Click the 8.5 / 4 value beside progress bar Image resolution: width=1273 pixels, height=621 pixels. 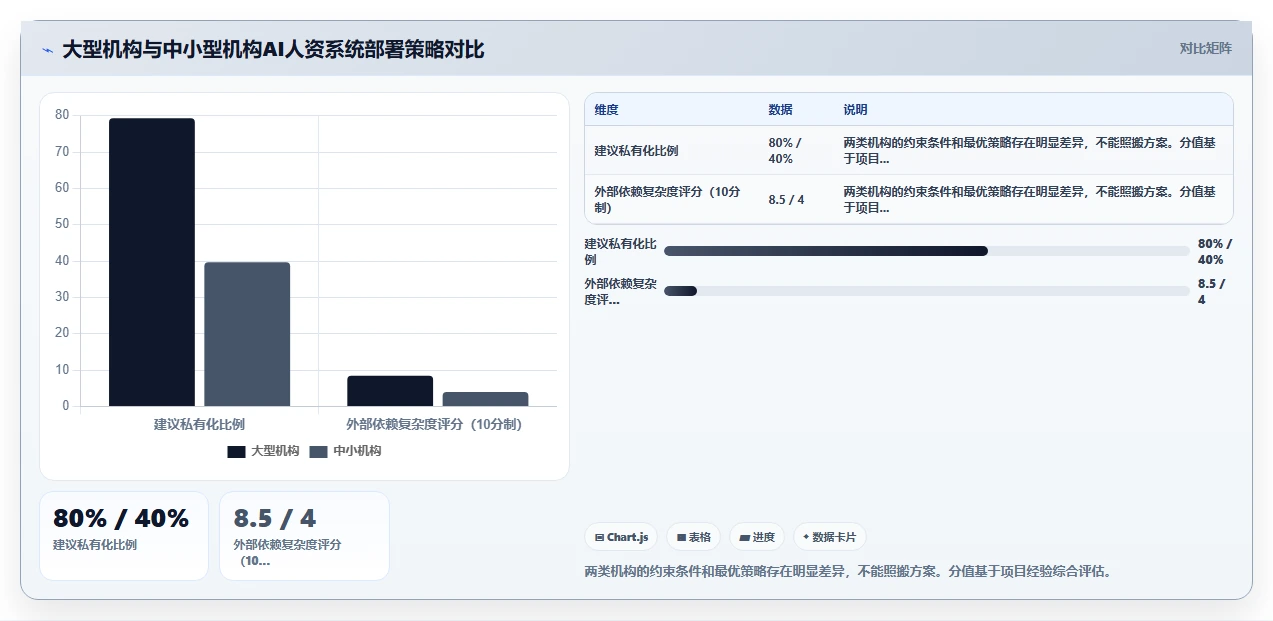click(1211, 291)
